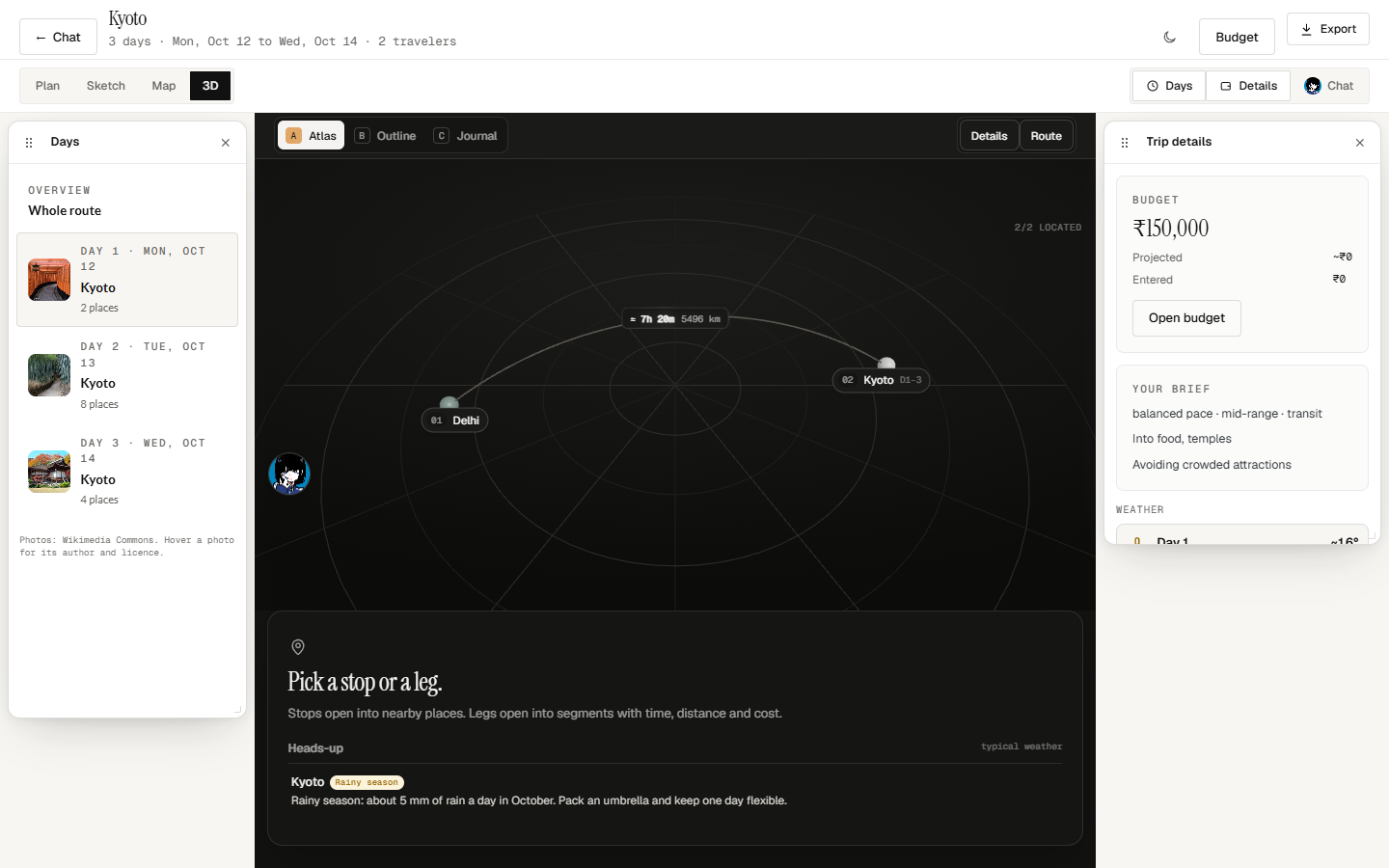Close the Trip details panel
Image resolution: width=1389 pixels, height=868 pixels.
click(1360, 143)
